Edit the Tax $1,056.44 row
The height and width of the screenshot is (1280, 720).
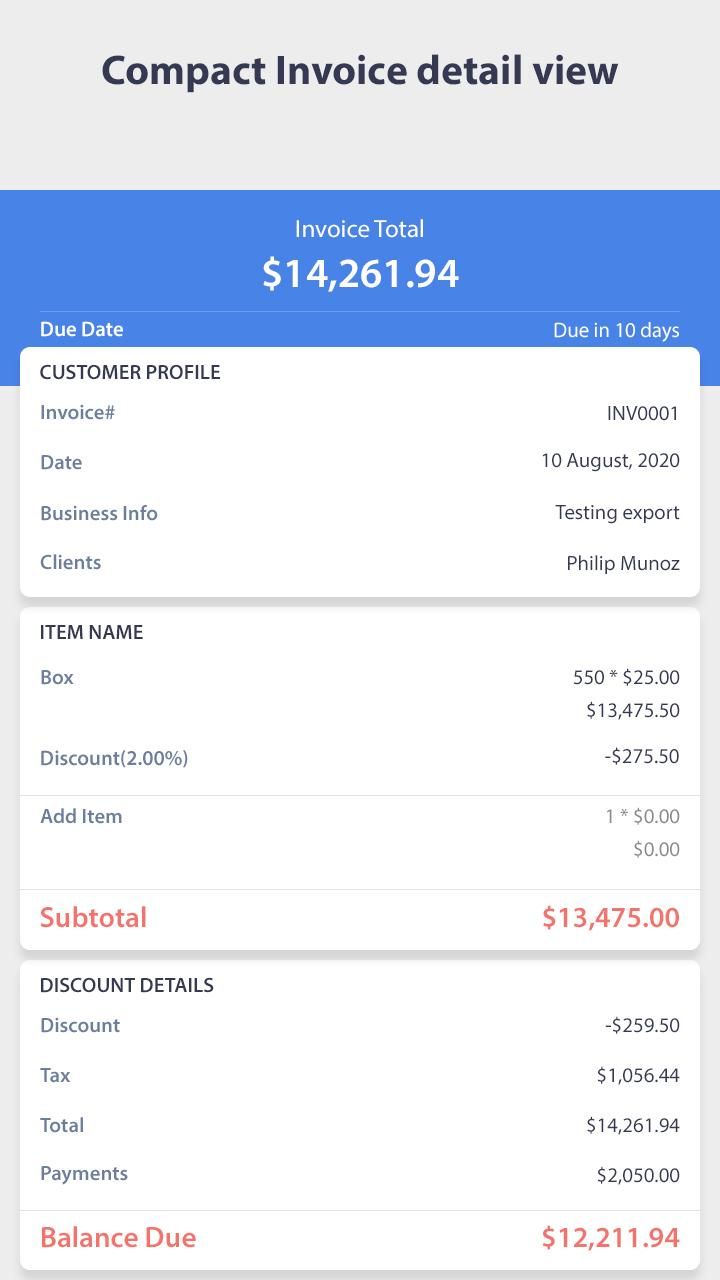coord(360,1075)
